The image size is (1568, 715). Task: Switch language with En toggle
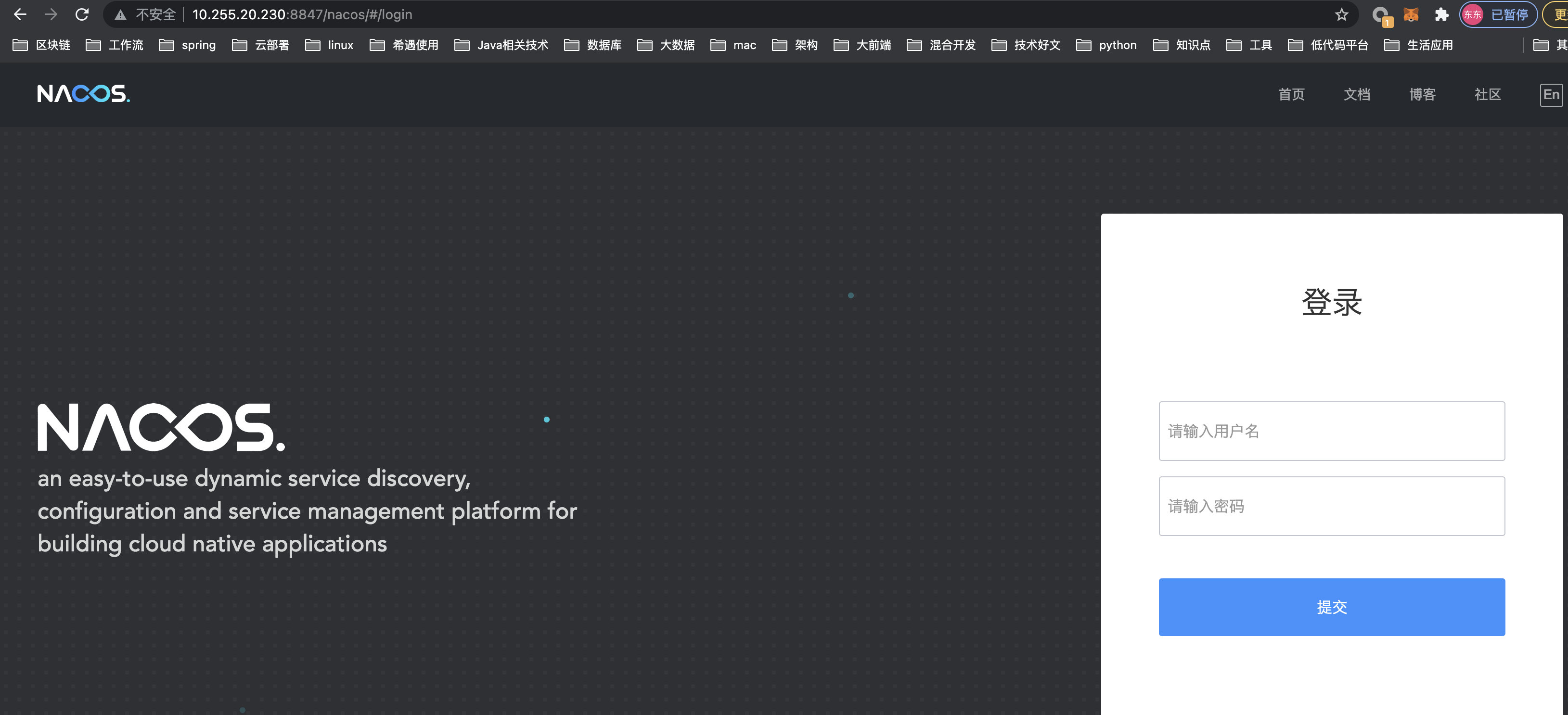click(x=1550, y=95)
